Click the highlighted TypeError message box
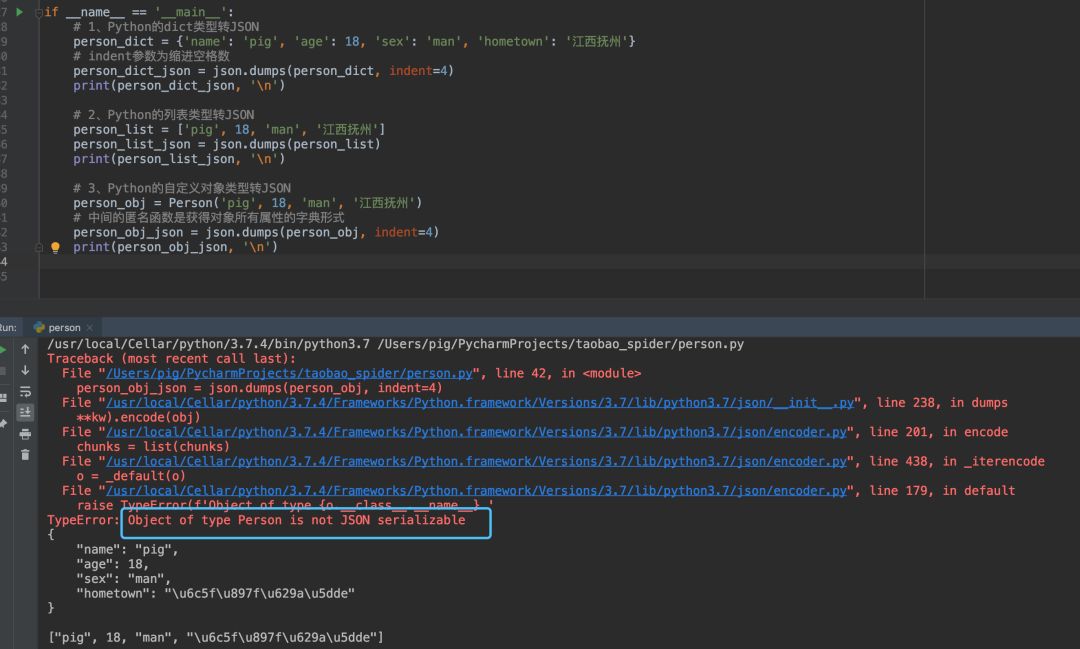 (305, 521)
